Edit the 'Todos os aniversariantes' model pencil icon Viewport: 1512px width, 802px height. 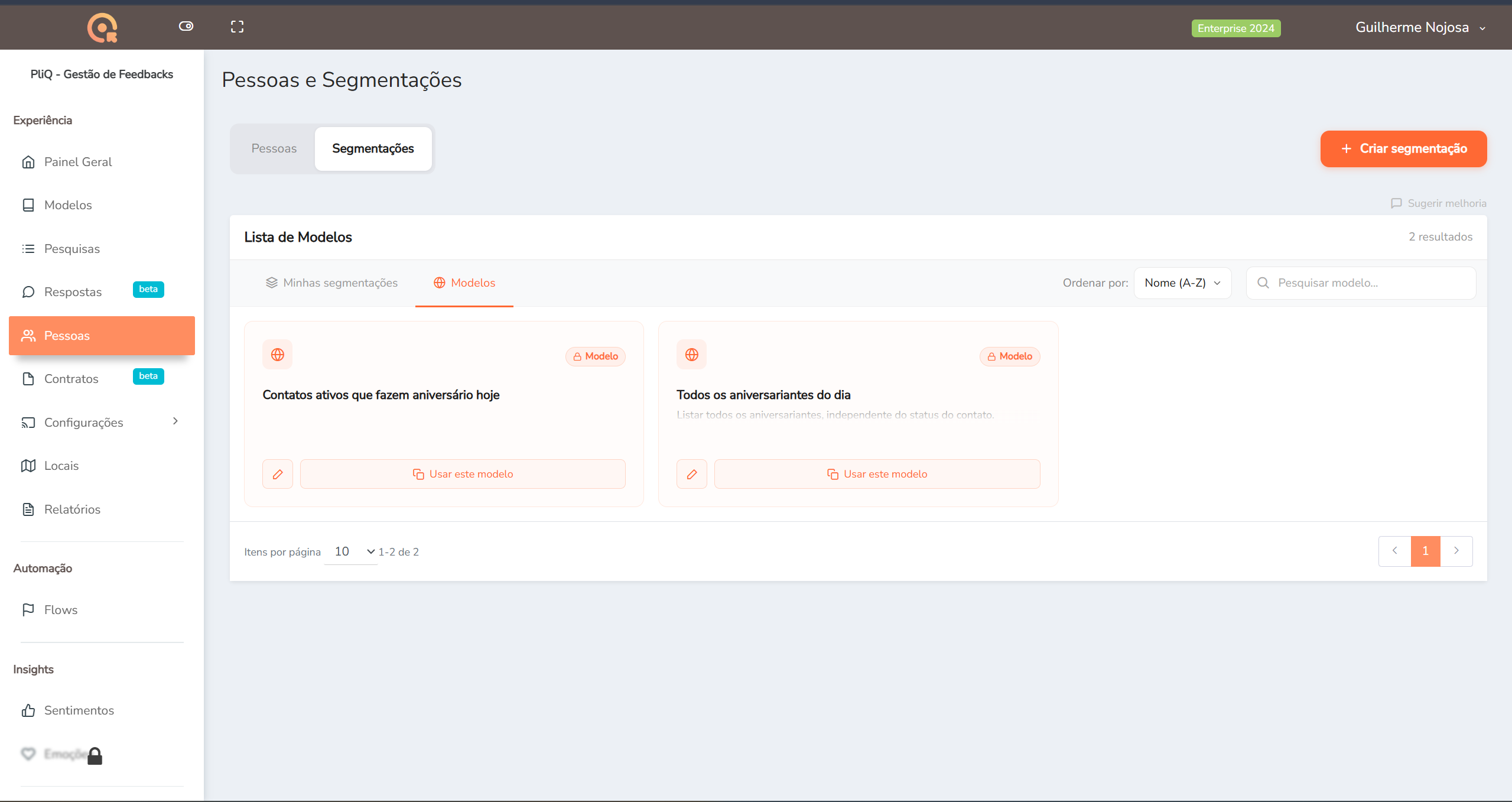point(692,474)
